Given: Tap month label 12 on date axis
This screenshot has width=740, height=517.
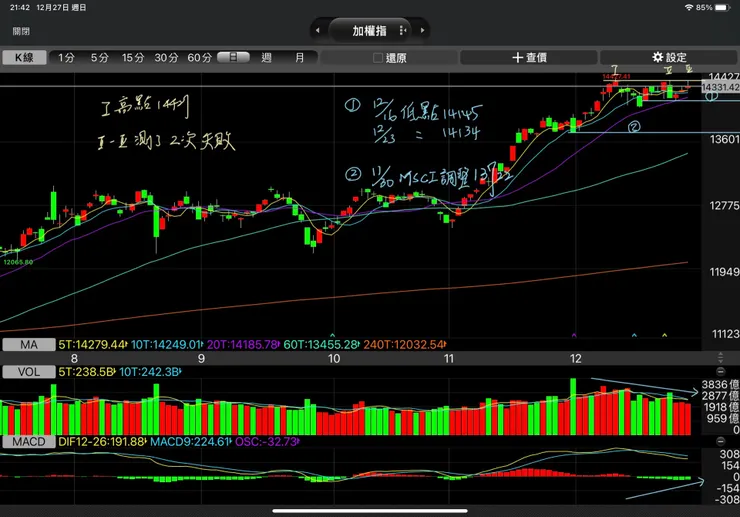Looking at the screenshot, I should tap(576, 359).
